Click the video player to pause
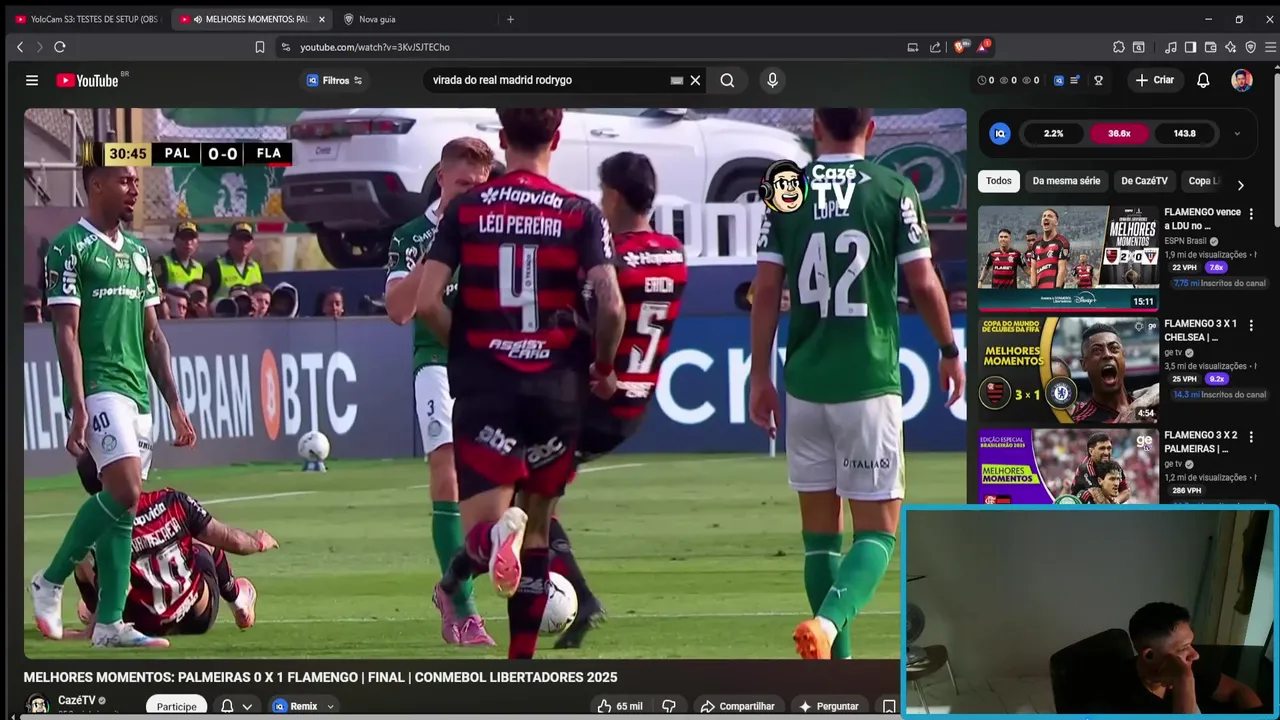This screenshot has width=1280, height=720. pyautogui.click(x=495, y=383)
